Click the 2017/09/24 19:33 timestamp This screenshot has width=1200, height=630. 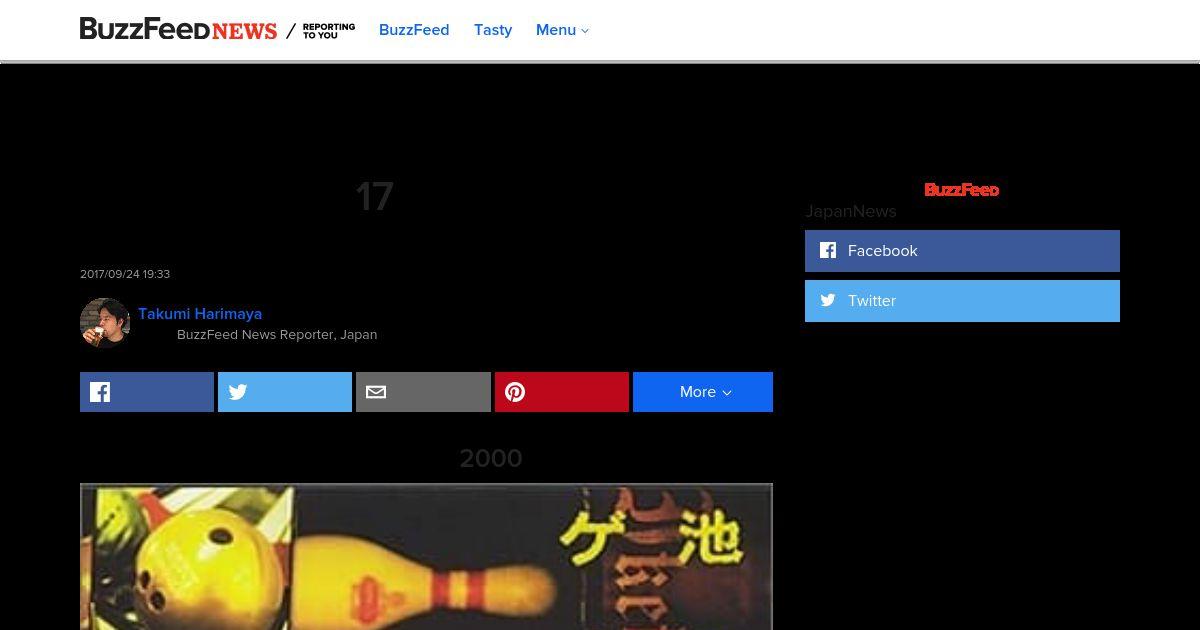[125, 274]
